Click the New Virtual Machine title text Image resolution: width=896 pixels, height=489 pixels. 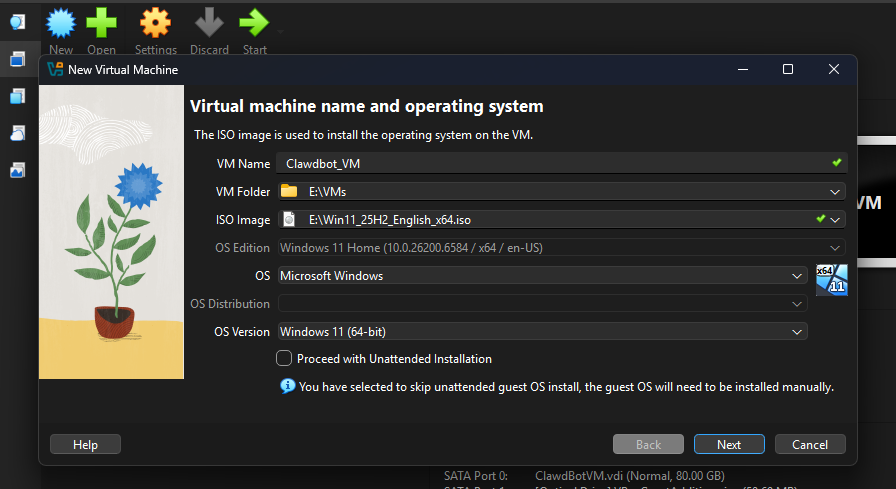coord(123,70)
